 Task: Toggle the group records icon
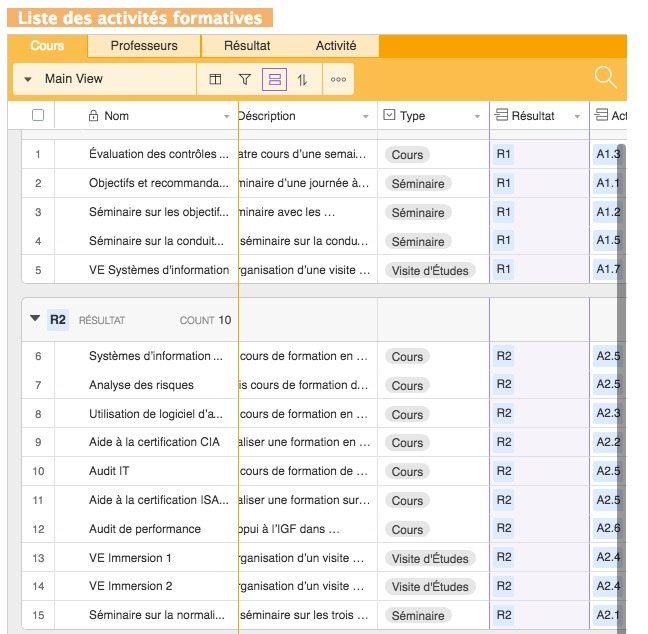coord(274,79)
